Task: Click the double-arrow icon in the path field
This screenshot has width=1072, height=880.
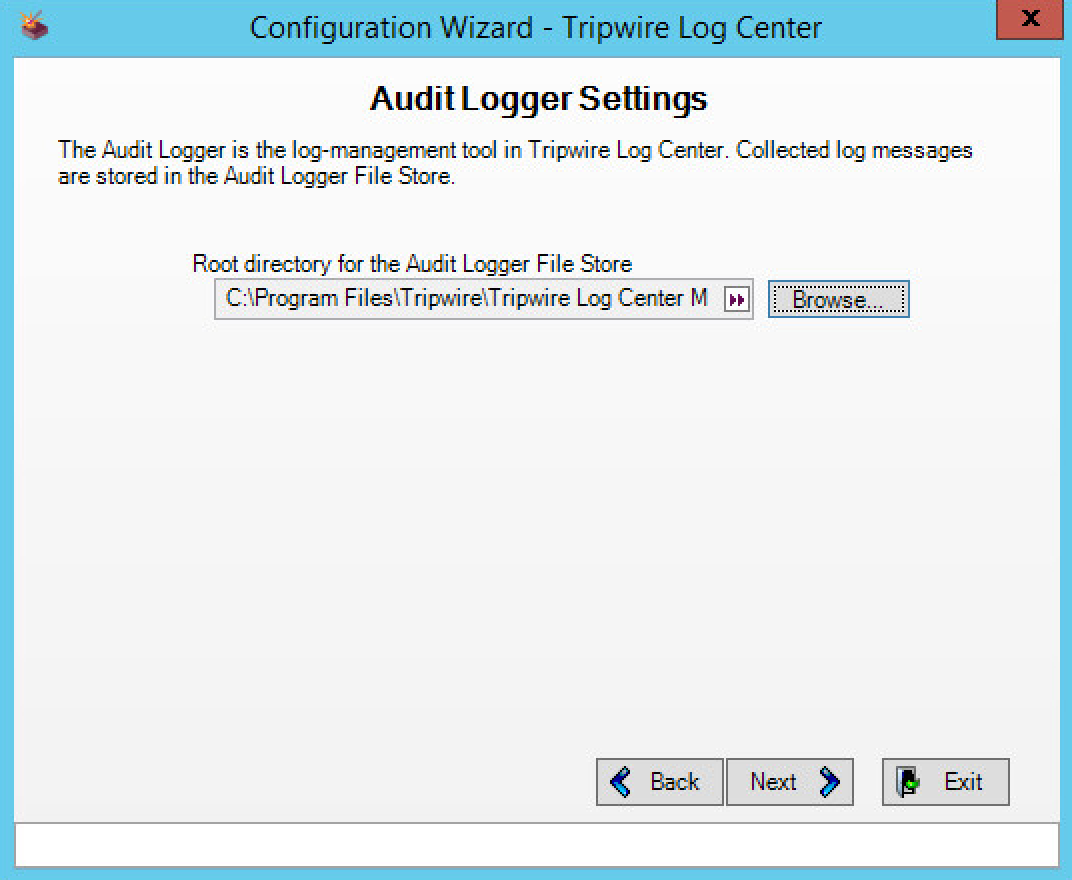Action: point(736,299)
